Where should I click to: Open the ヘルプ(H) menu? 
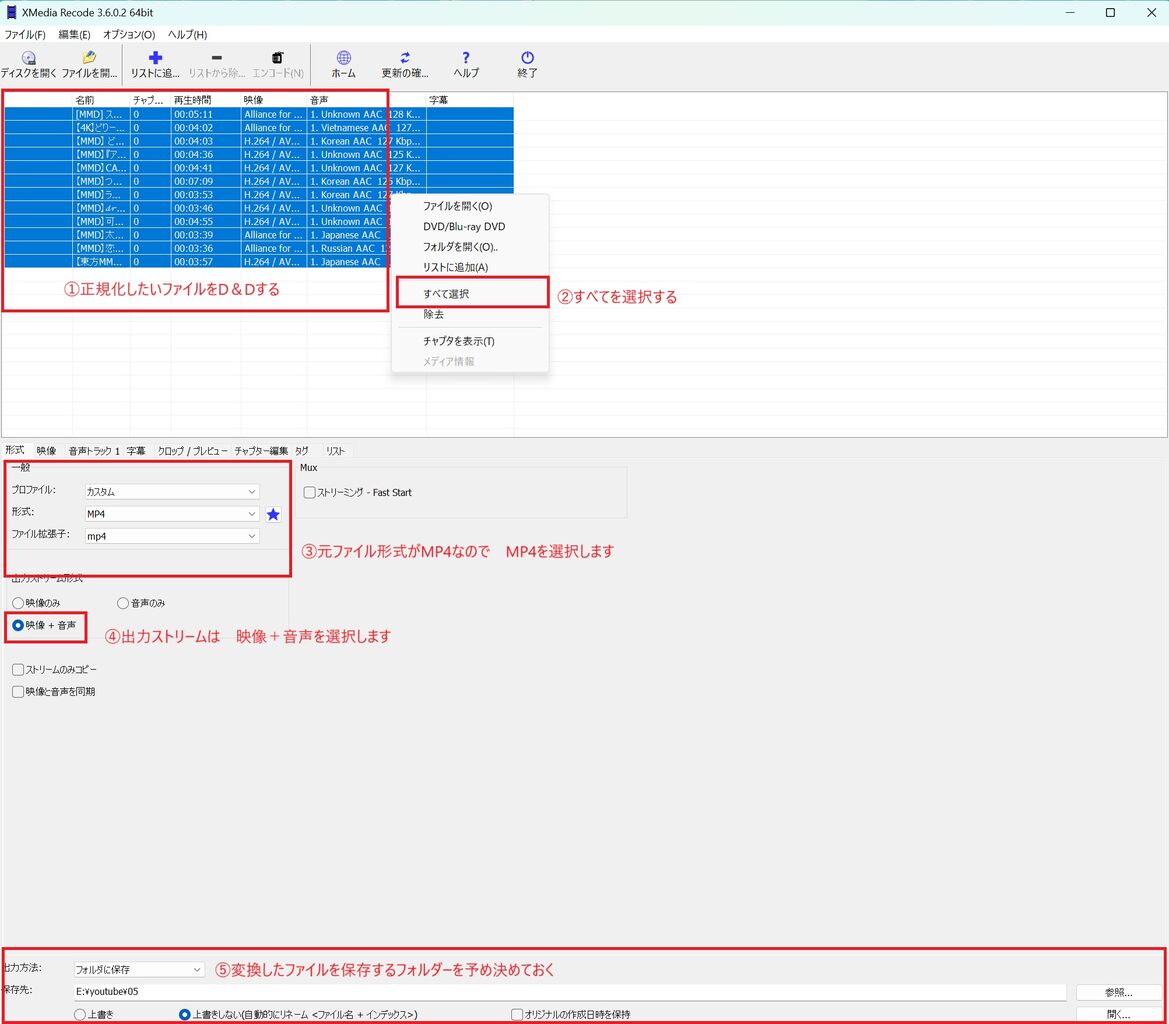pos(187,35)
